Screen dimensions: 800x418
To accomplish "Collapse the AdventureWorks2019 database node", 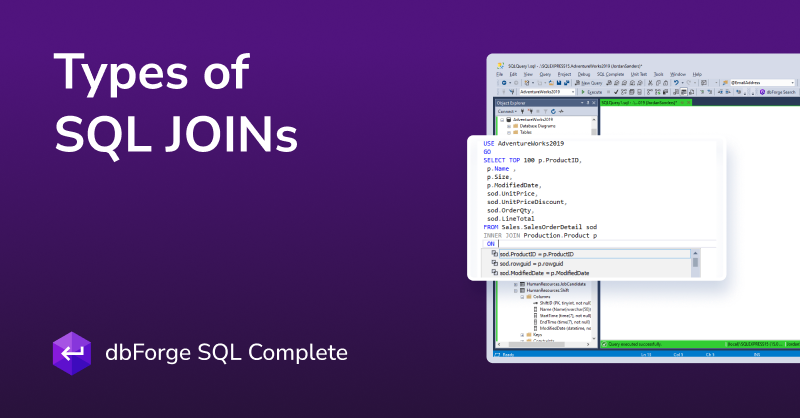I will (x=502, y=119).
